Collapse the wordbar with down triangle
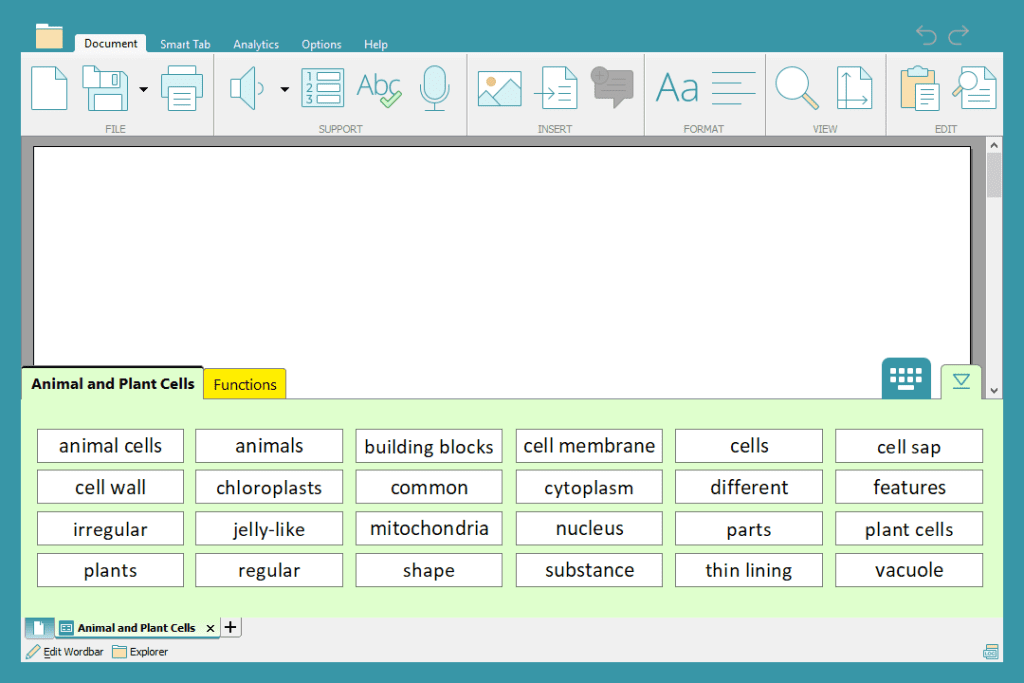The height and width of the screenshot is (683, 1024). tap(961, 381)
